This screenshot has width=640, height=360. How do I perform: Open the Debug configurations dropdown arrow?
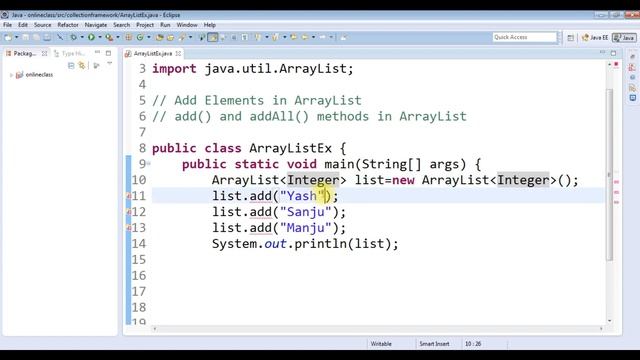point(82,37)
